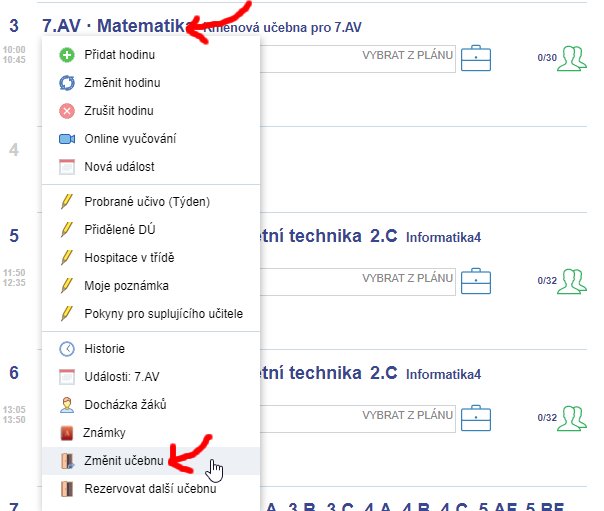Open Pokyny pro suplujícího učitele entry
Screen dimensions: 604x511
(x=163, y=313)
